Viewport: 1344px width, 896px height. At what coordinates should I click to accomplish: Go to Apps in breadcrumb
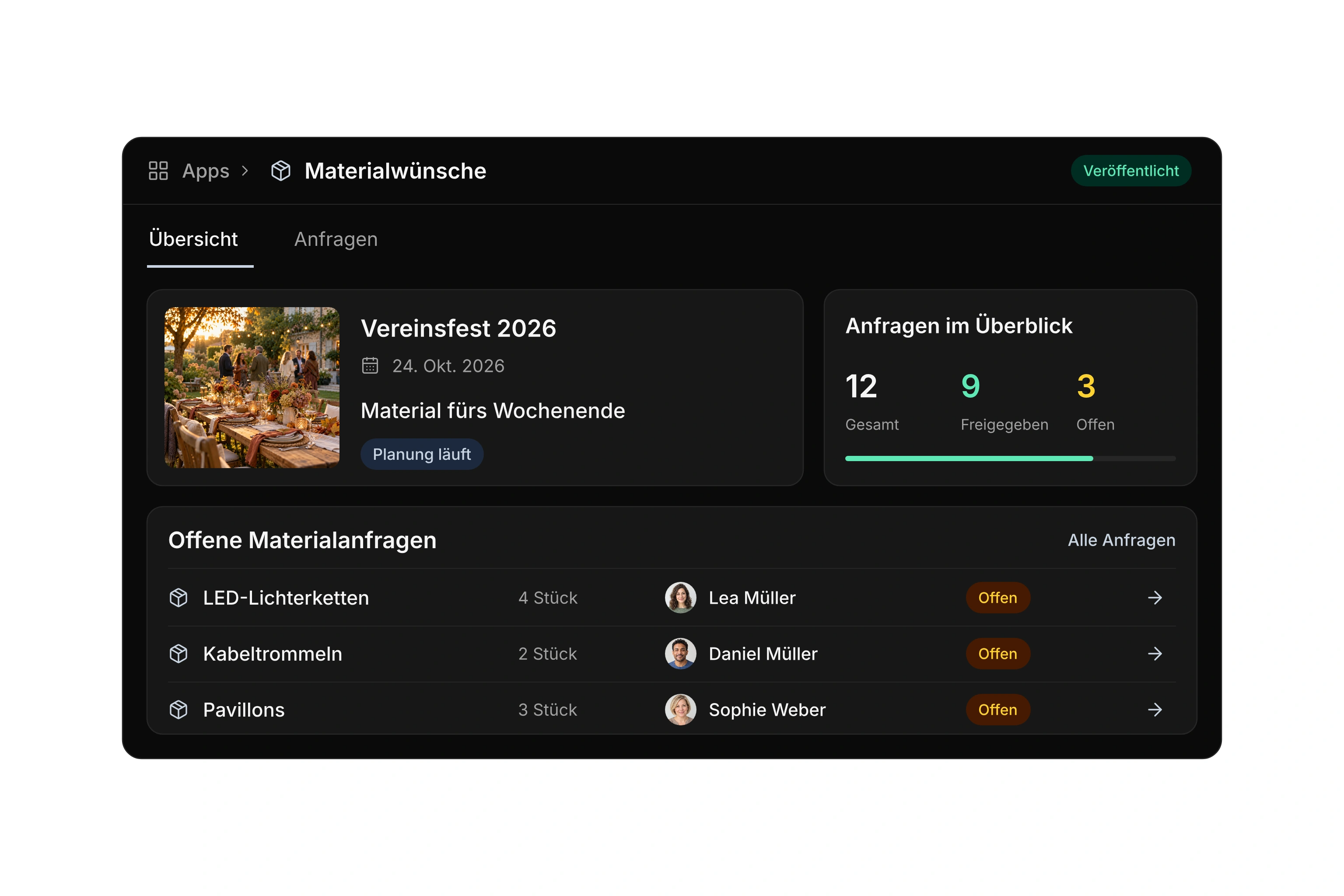206,171
